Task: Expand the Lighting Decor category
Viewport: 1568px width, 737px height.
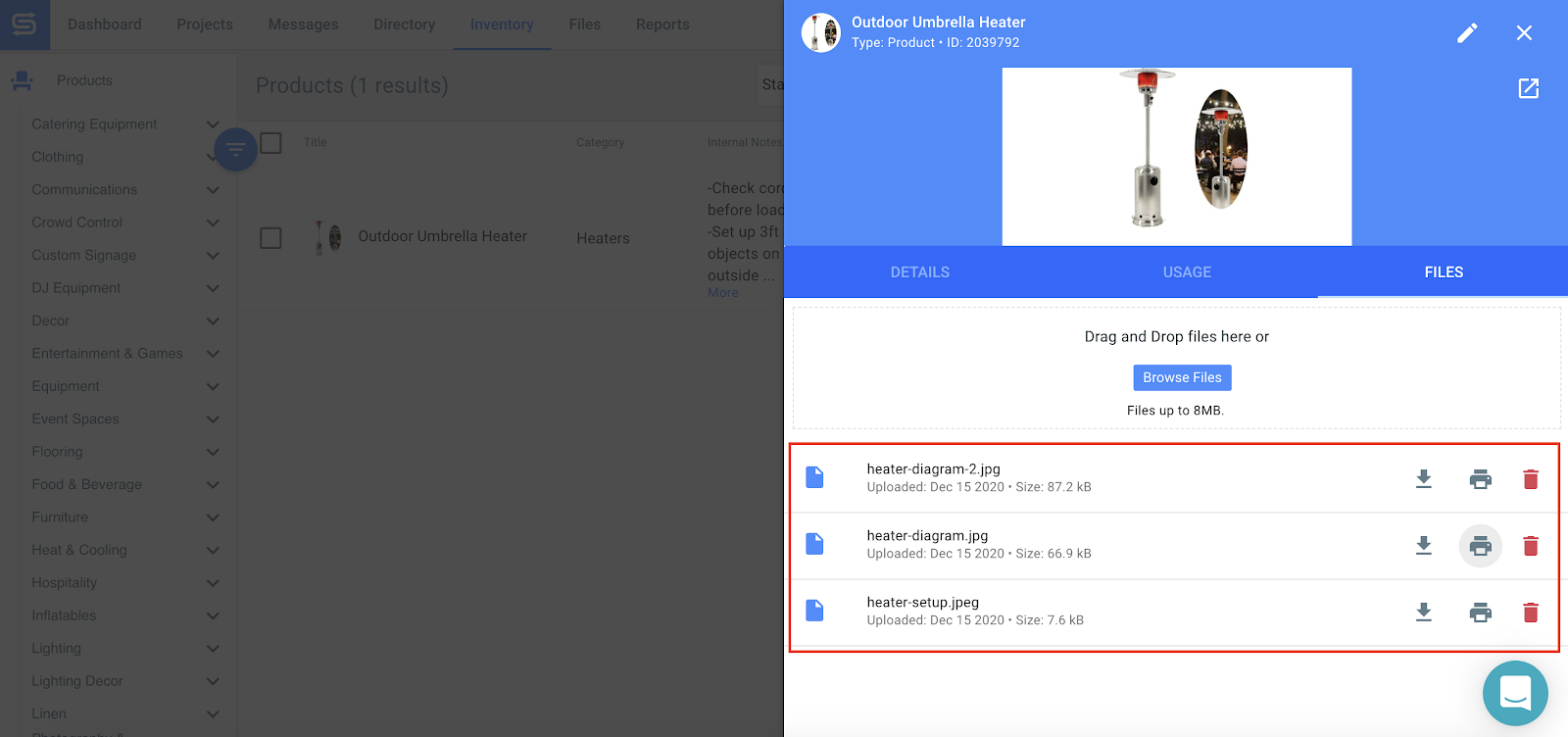Action: 213,681
